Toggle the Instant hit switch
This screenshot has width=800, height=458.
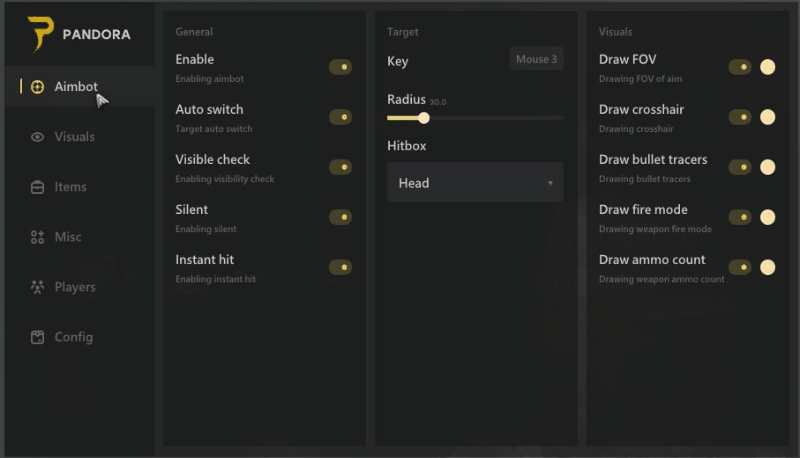point(340,267)
